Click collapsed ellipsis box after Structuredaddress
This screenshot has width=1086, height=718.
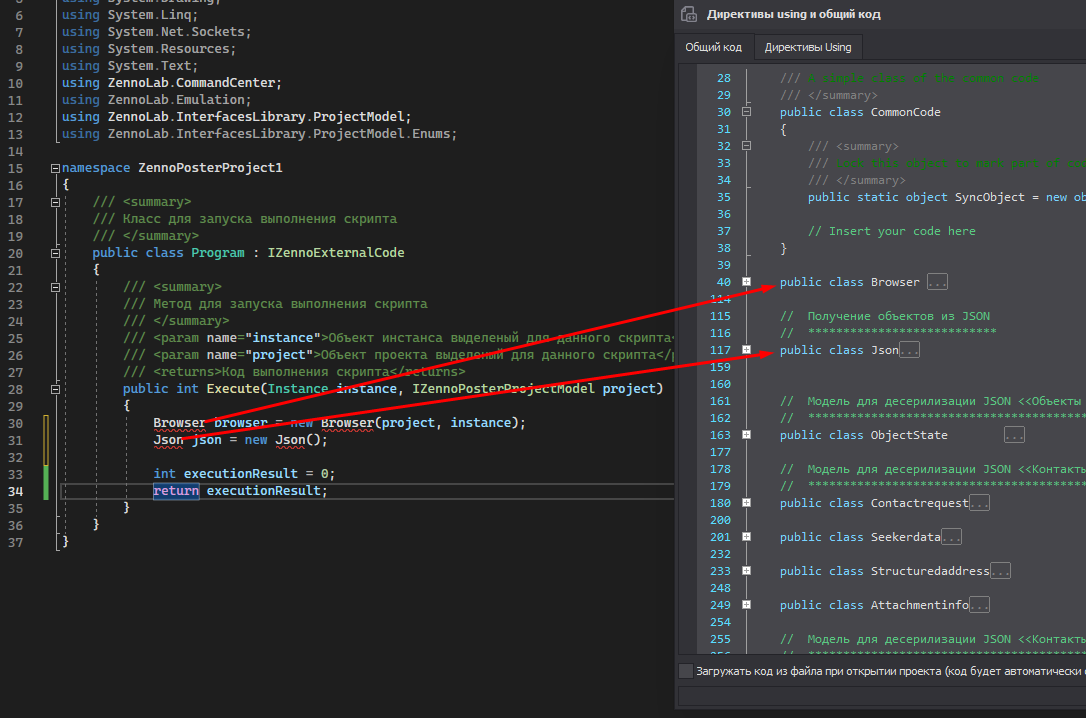1000,571
